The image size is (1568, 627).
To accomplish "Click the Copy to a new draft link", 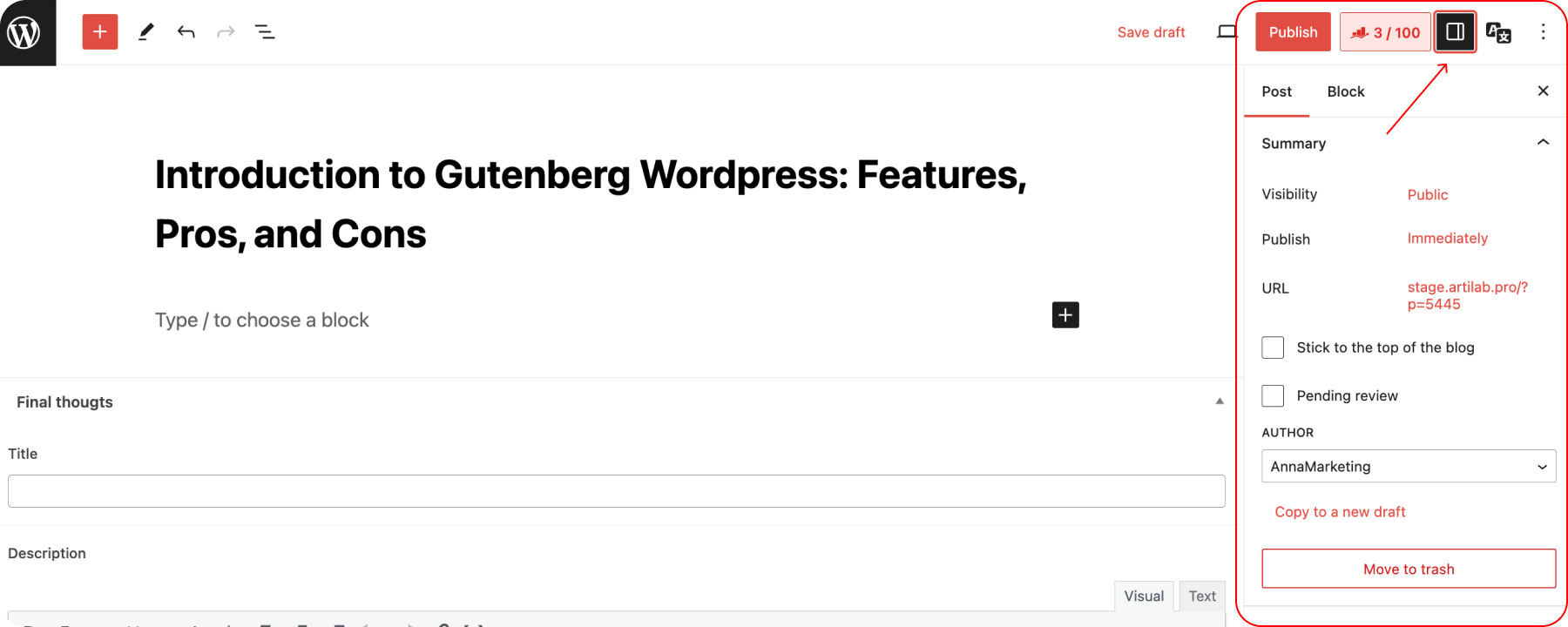I will point(1340,512).
